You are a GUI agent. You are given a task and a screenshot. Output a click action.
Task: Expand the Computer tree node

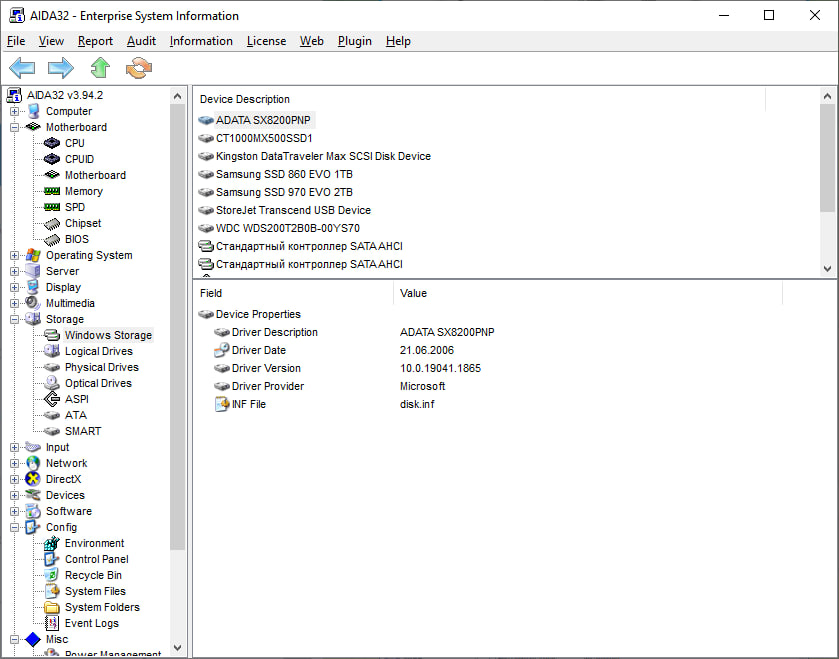pos(14,111)
